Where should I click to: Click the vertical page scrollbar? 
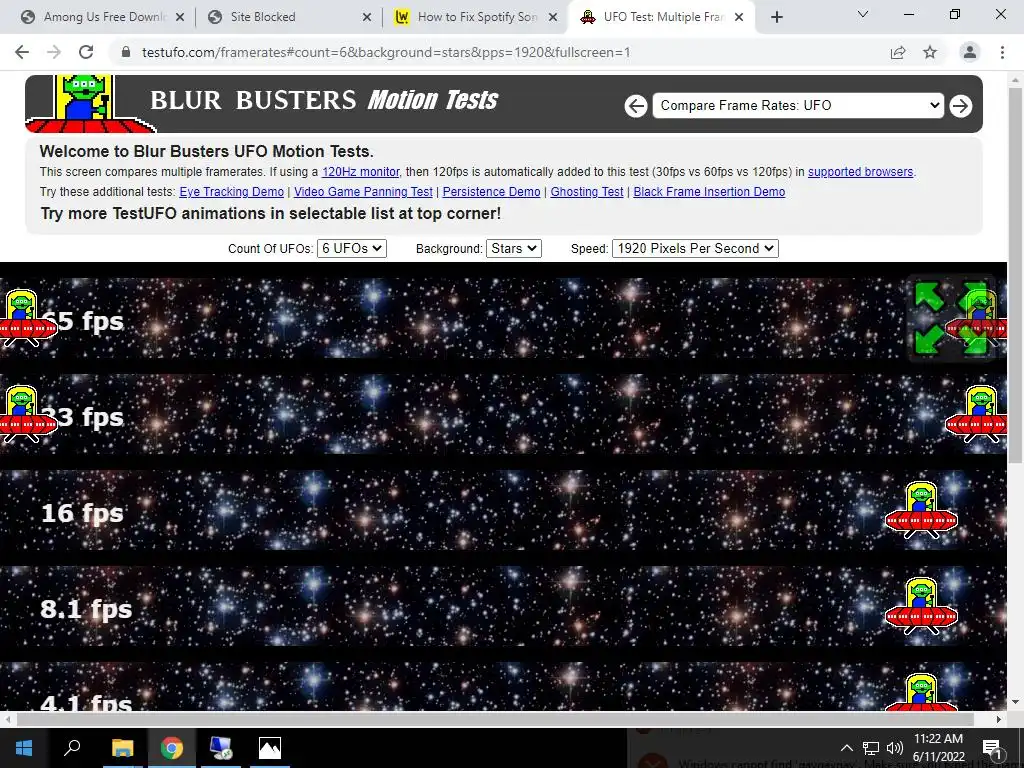[x=1015, y=274]
